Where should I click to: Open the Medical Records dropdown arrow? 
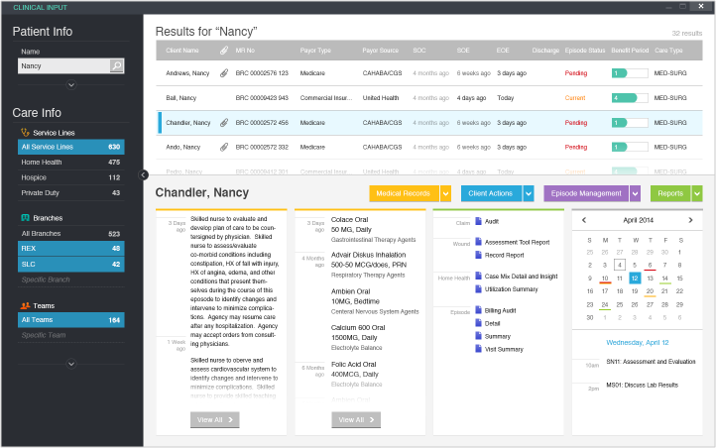tap(446, 193)
